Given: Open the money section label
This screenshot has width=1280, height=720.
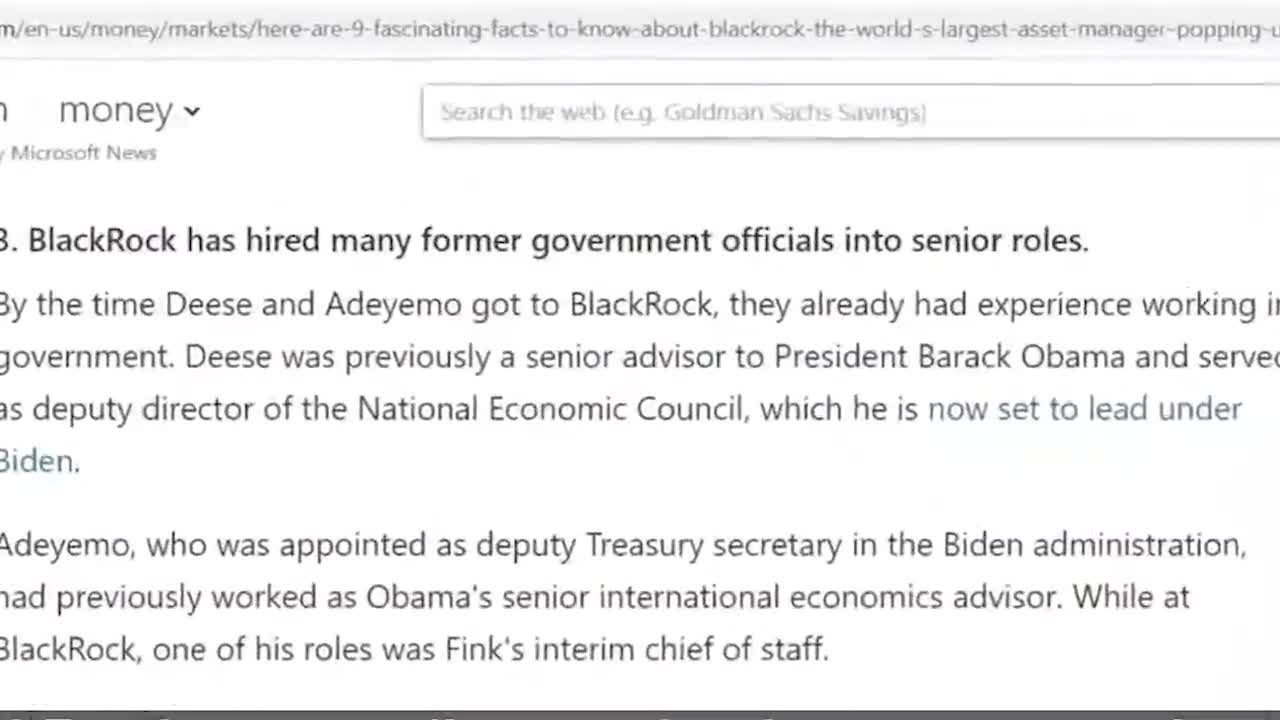Looking at the screenshot, I should point(116,109).
